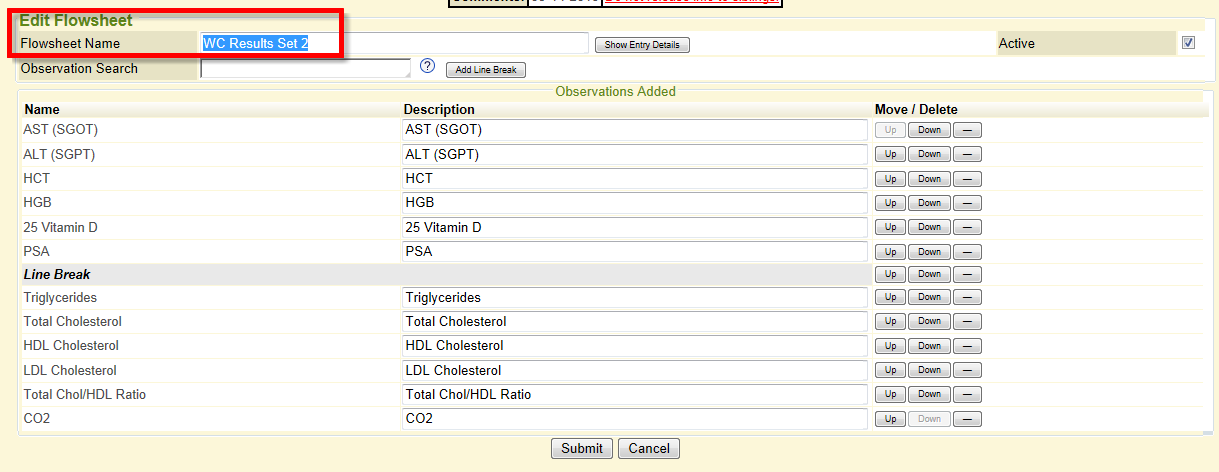Delete the HGB observation row
The height and width of the screenshot is (472, 1219).
967,203
